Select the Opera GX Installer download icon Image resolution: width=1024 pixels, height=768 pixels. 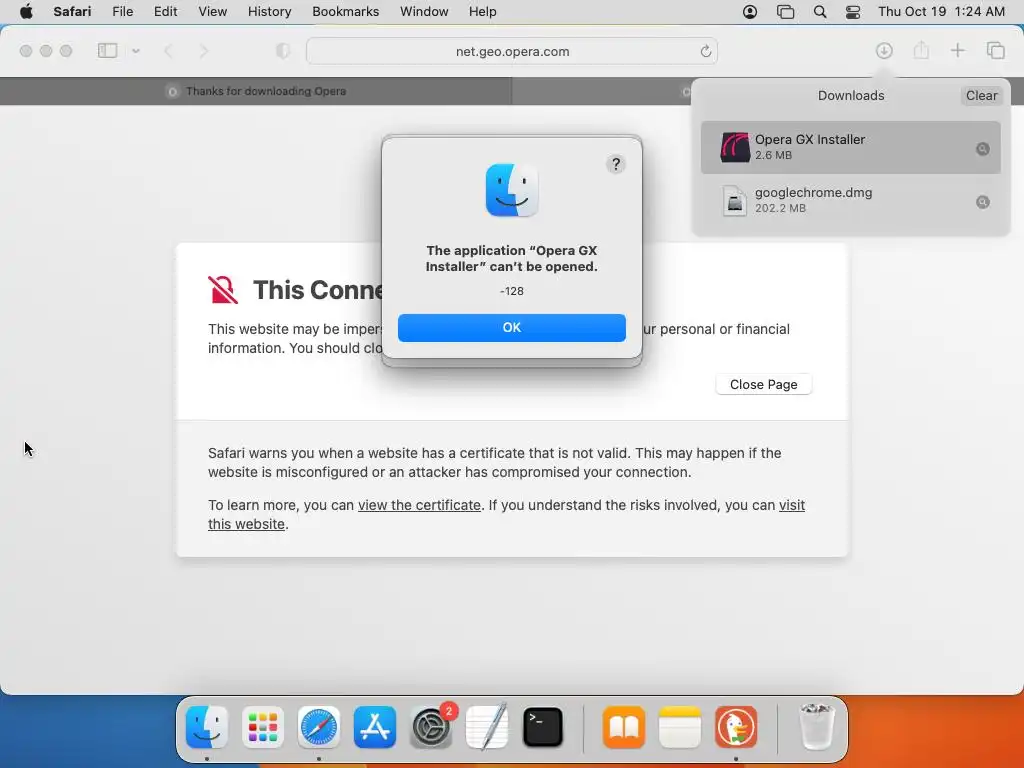735,147
